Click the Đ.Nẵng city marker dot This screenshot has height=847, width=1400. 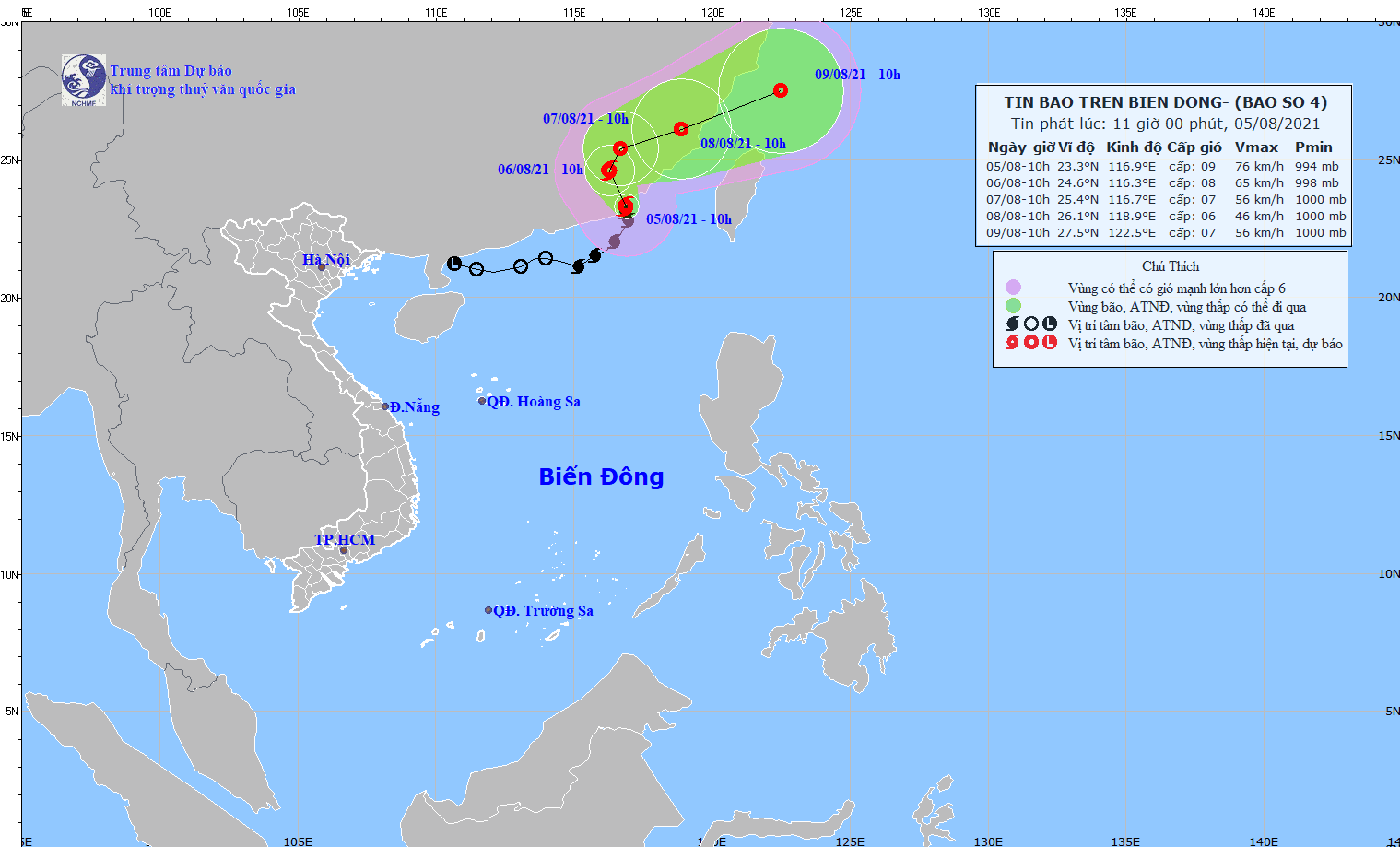pyautogui.click(x=385, y=406)
